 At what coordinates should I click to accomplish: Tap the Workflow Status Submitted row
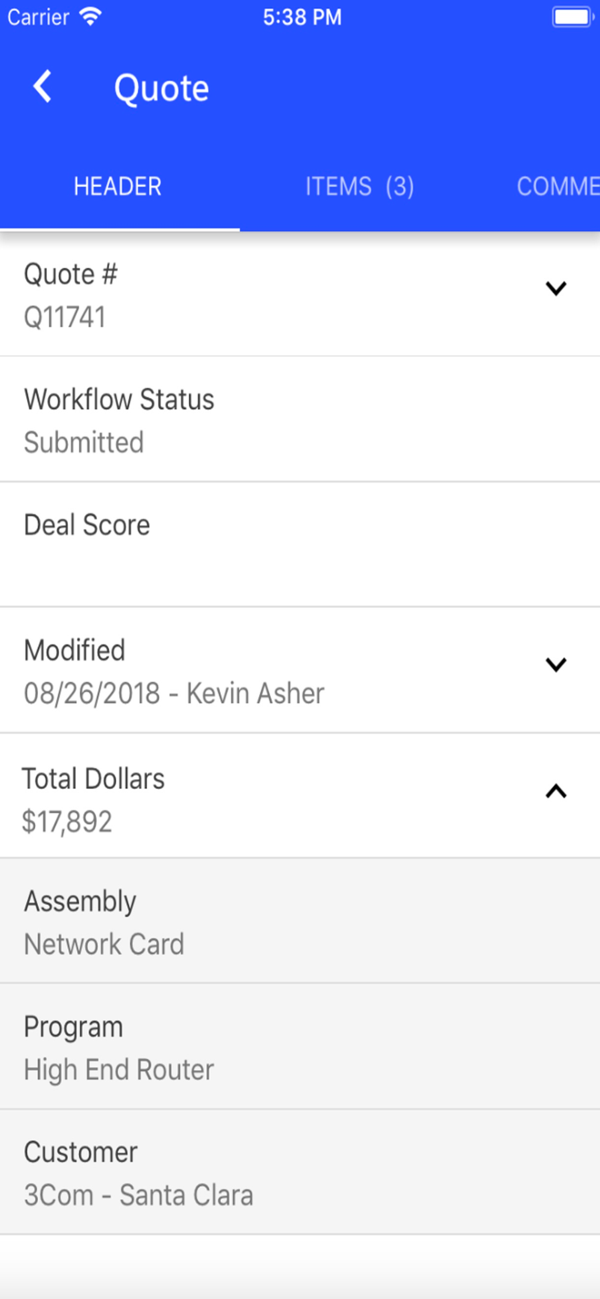[300, 420]
